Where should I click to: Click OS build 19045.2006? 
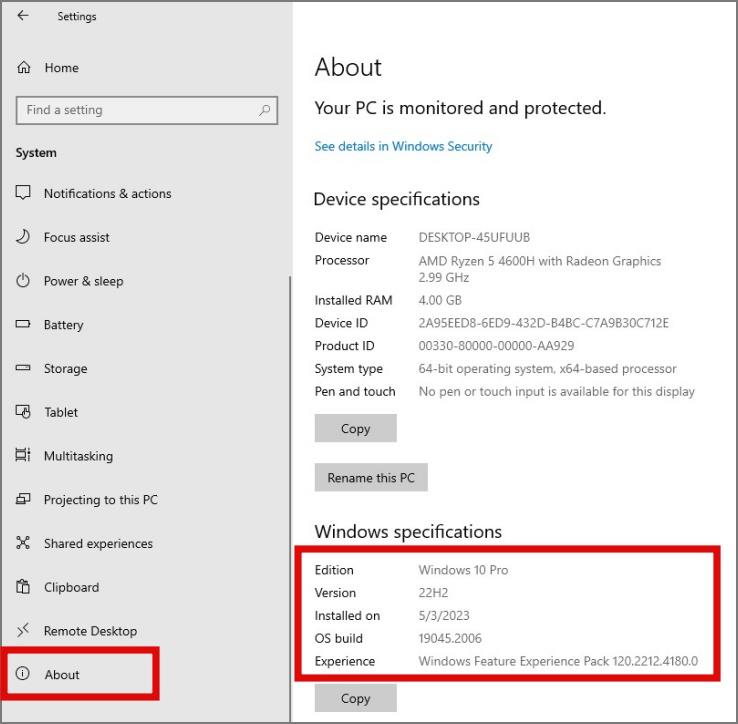(450, 638)
